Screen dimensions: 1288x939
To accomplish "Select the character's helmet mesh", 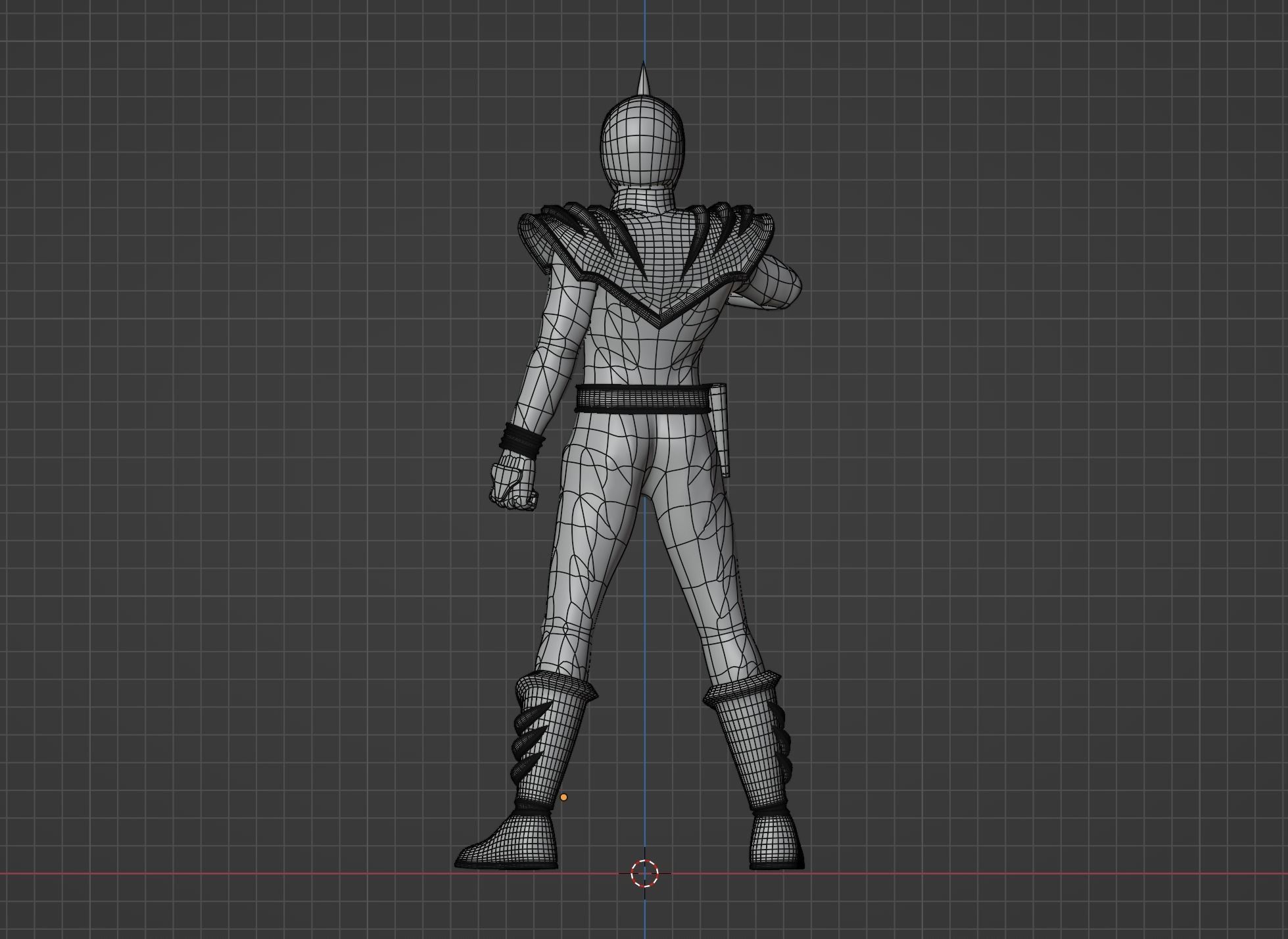I will [x=642, y=144].
